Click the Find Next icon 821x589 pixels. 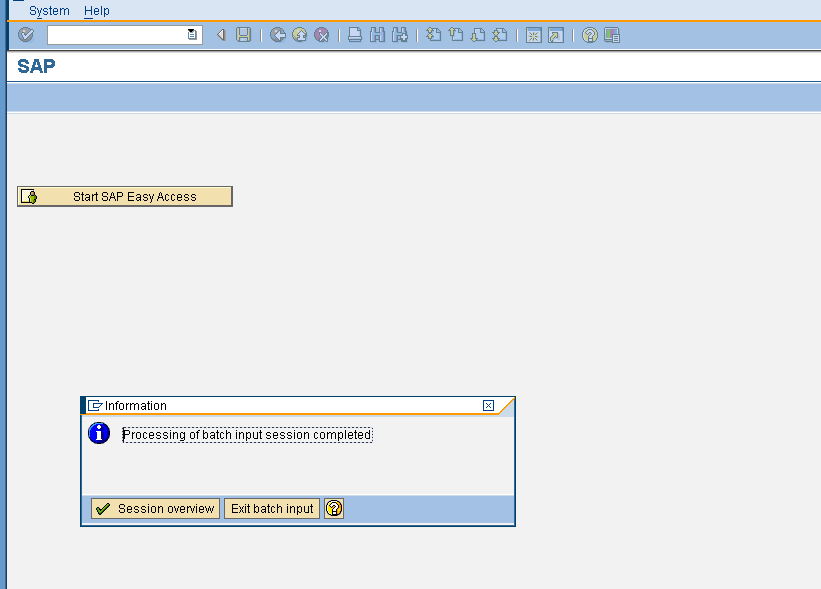pyautogui.click(x=399, y=34)
